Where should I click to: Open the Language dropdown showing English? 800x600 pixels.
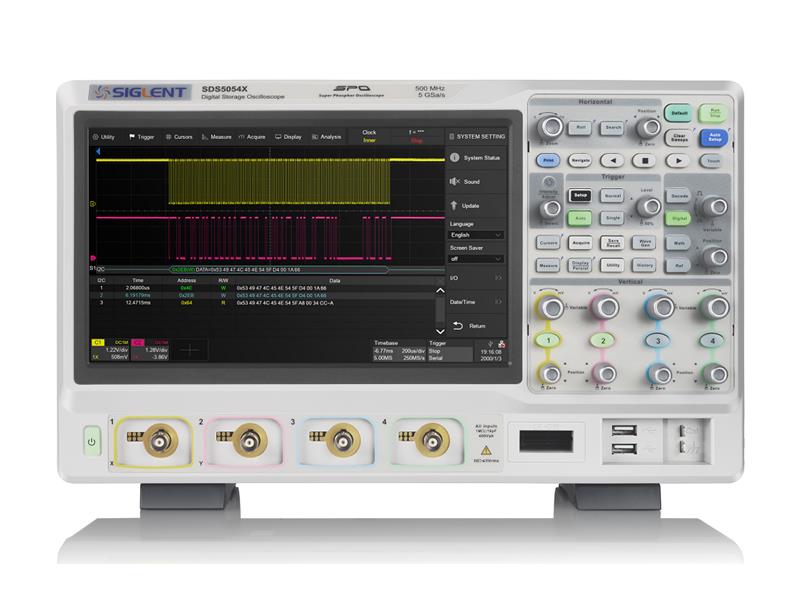[476, 235]
